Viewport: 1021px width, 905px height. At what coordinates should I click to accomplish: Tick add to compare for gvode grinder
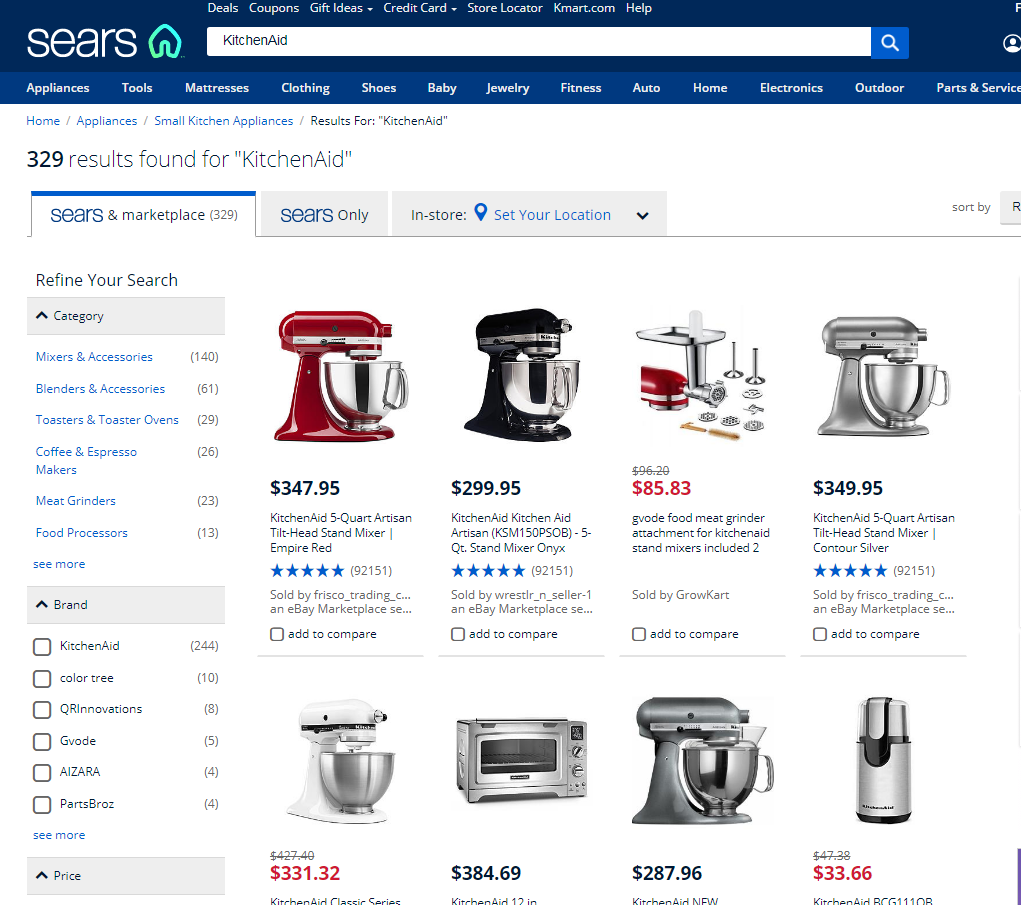pyautogui.click(x=639, y=634)
